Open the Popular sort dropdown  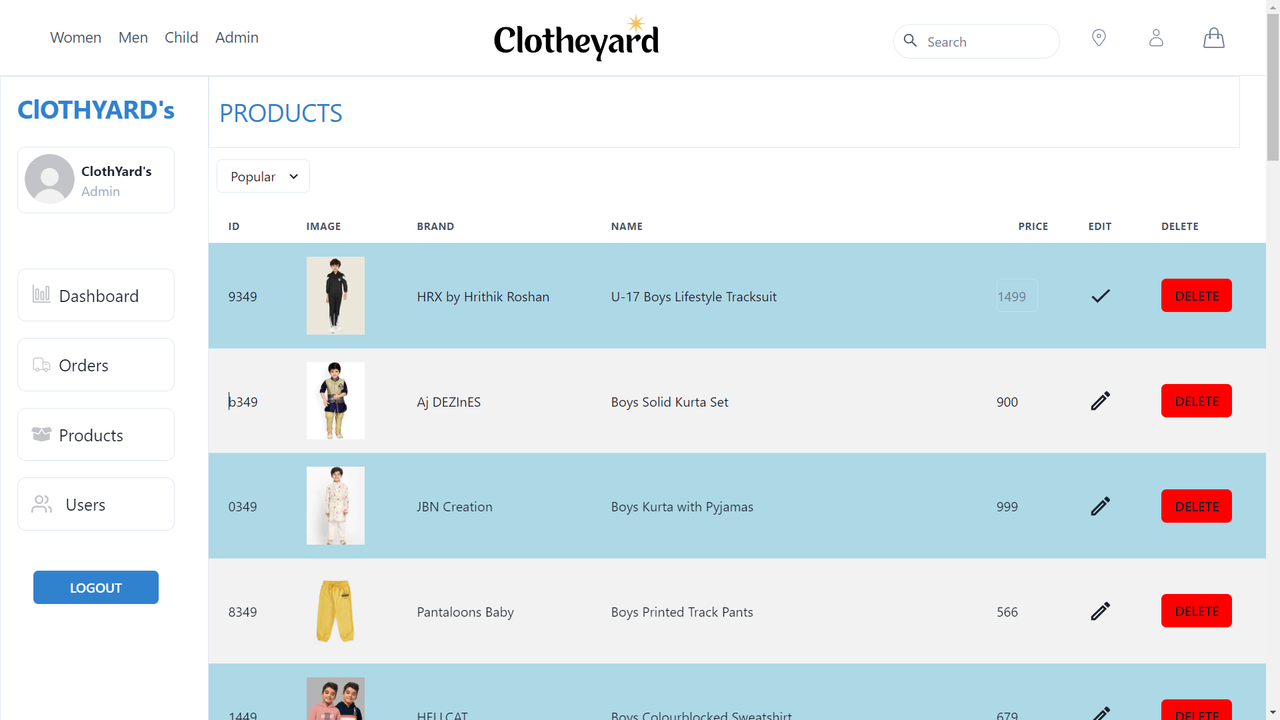pyautogui.click(x=263, y=176)
